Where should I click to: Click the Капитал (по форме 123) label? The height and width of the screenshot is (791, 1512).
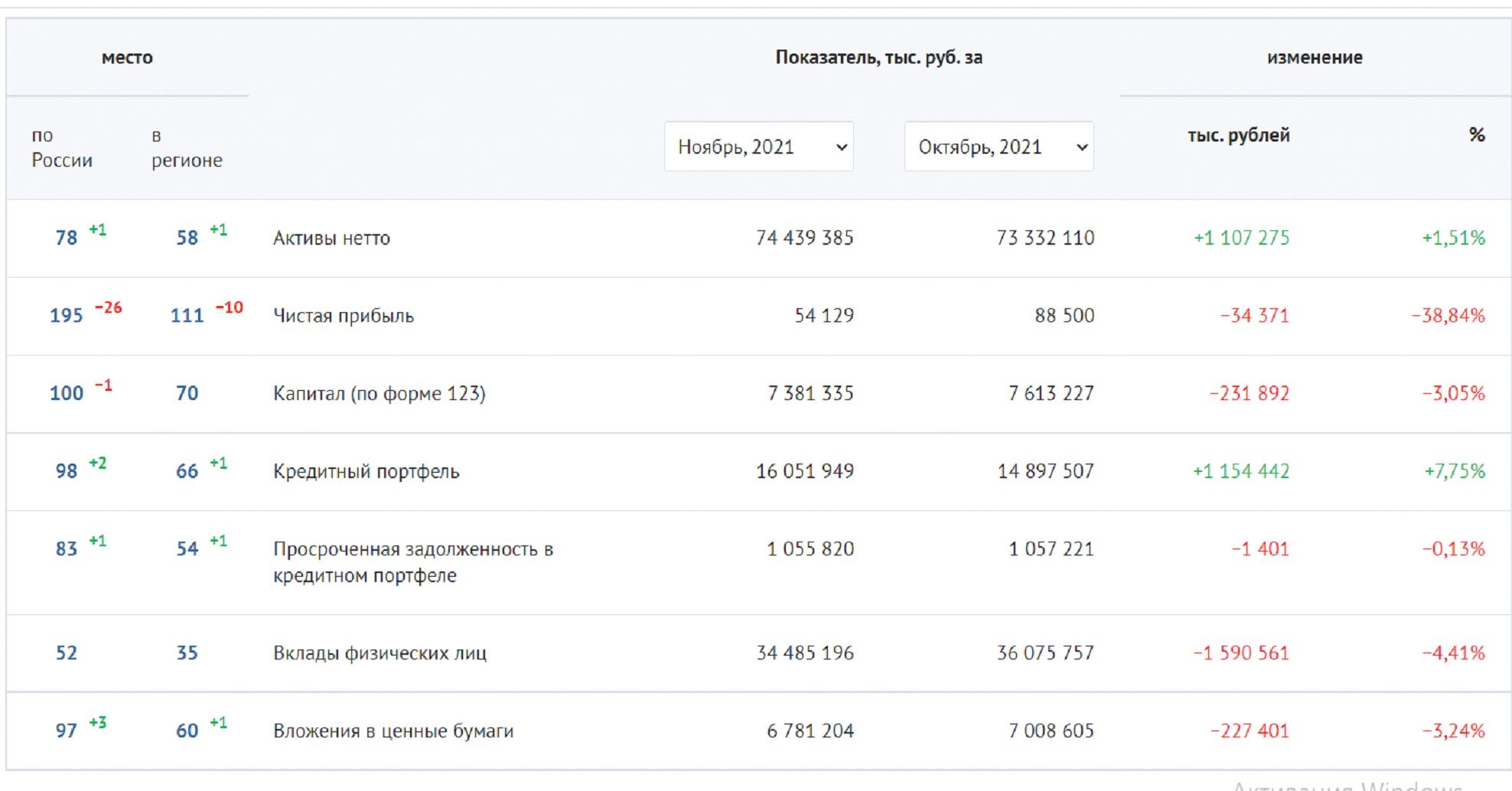click(x=380, y=393)
